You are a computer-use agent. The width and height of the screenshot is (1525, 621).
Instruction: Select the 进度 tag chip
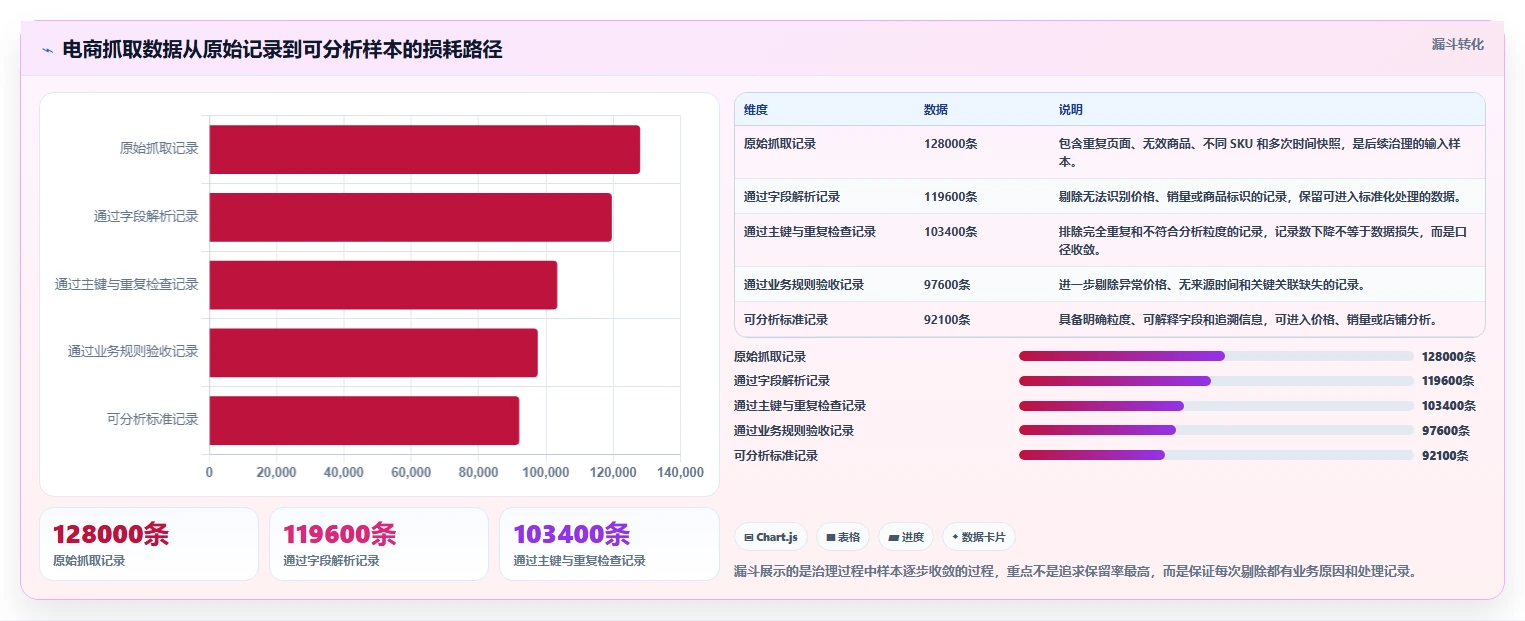point(906,537)
